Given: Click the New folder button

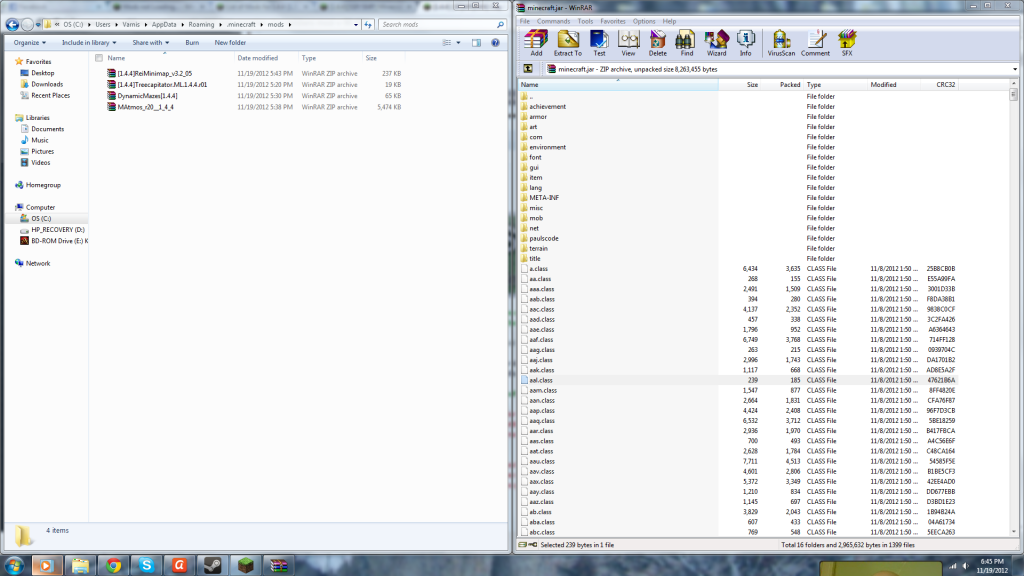Looking at the screenshot, I should pyautogui.click(x=230, y=43).
